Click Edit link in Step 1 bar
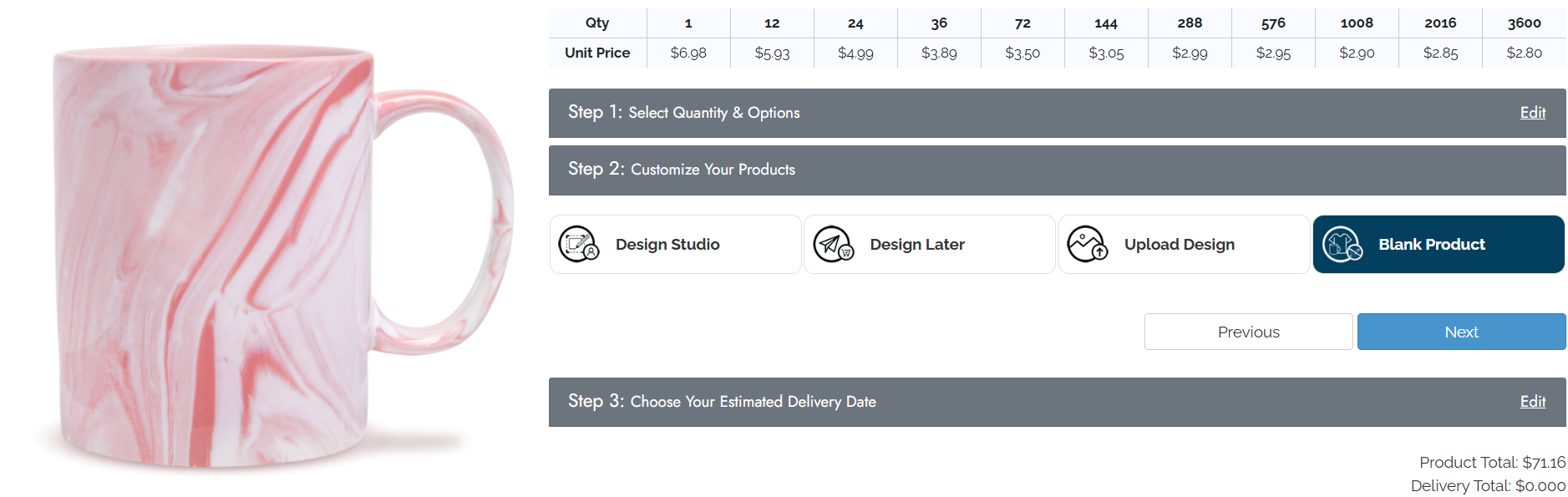 click(1532, 113)
